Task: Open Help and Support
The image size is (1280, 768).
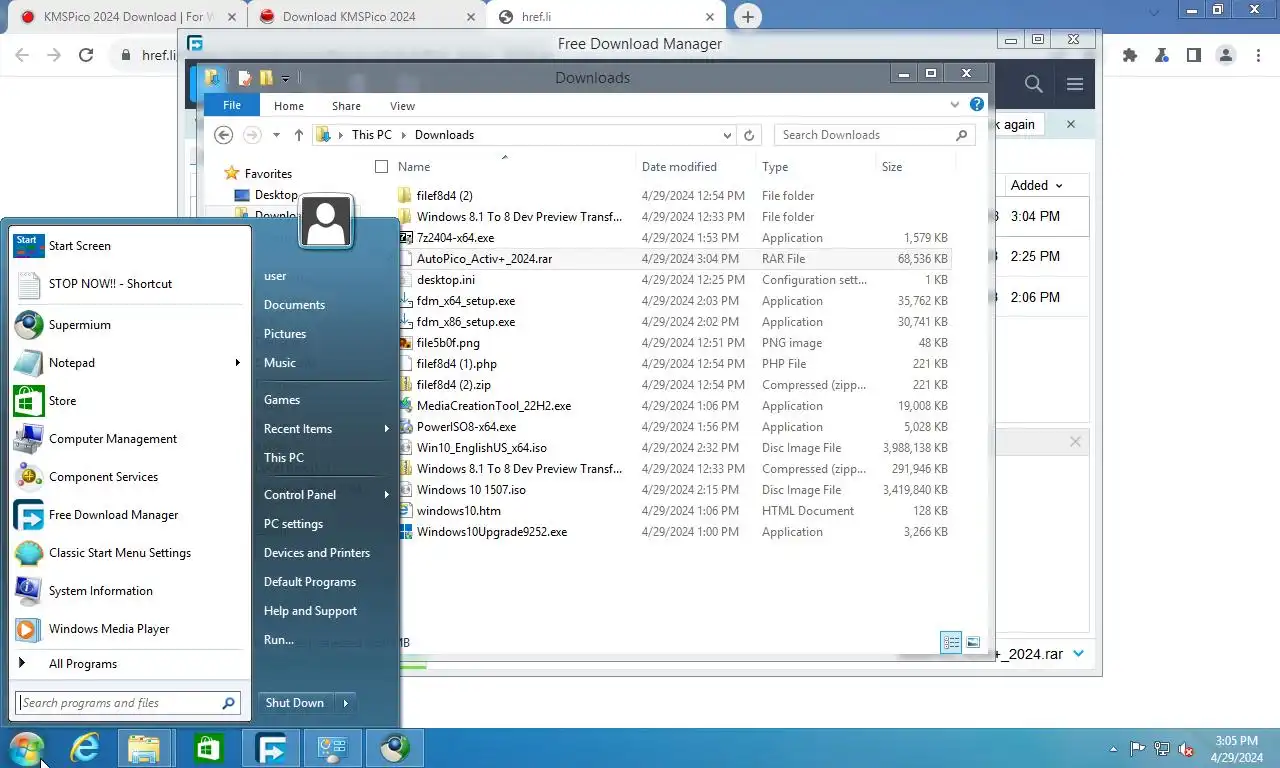Action: pyautogui.click(x=310, y=611)
